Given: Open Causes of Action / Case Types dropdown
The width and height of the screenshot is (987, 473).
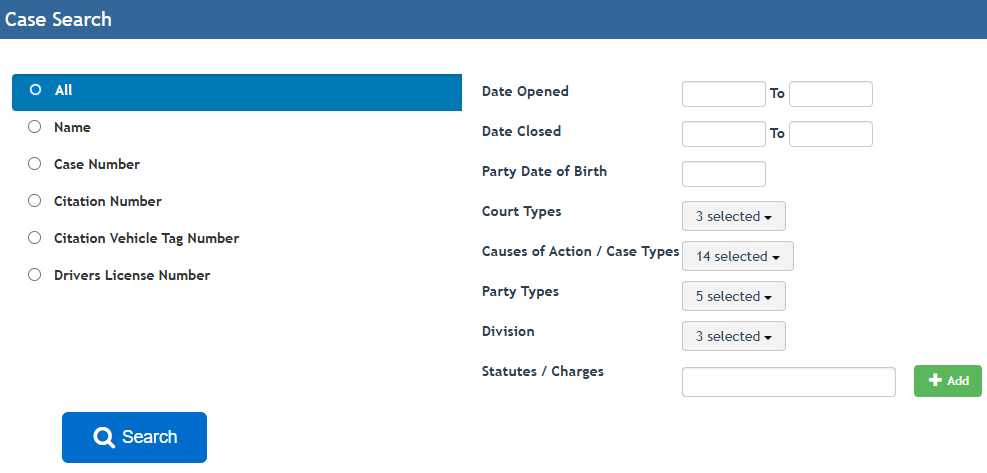Looking at the screenshot, I should point(738,256).
